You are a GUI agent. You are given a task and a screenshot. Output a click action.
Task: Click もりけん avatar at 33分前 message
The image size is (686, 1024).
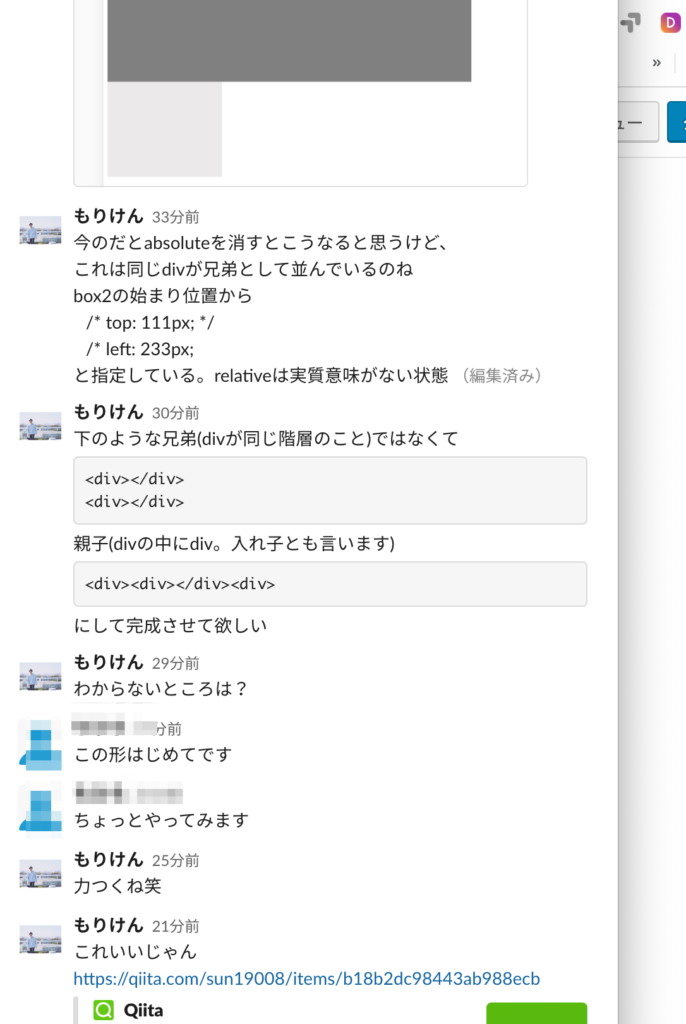pos(41,231)
